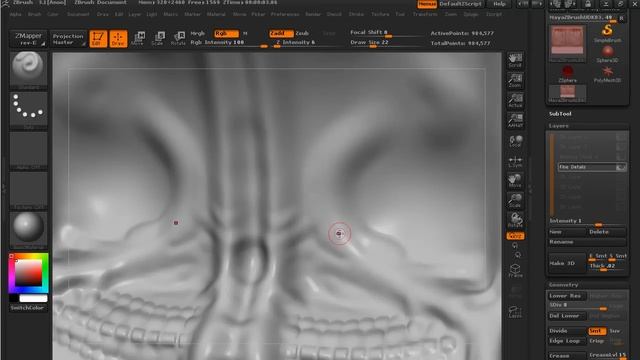This screenshot has width=640, height=360.
Task: Click the Make 3D button
Action: point(567,263)
